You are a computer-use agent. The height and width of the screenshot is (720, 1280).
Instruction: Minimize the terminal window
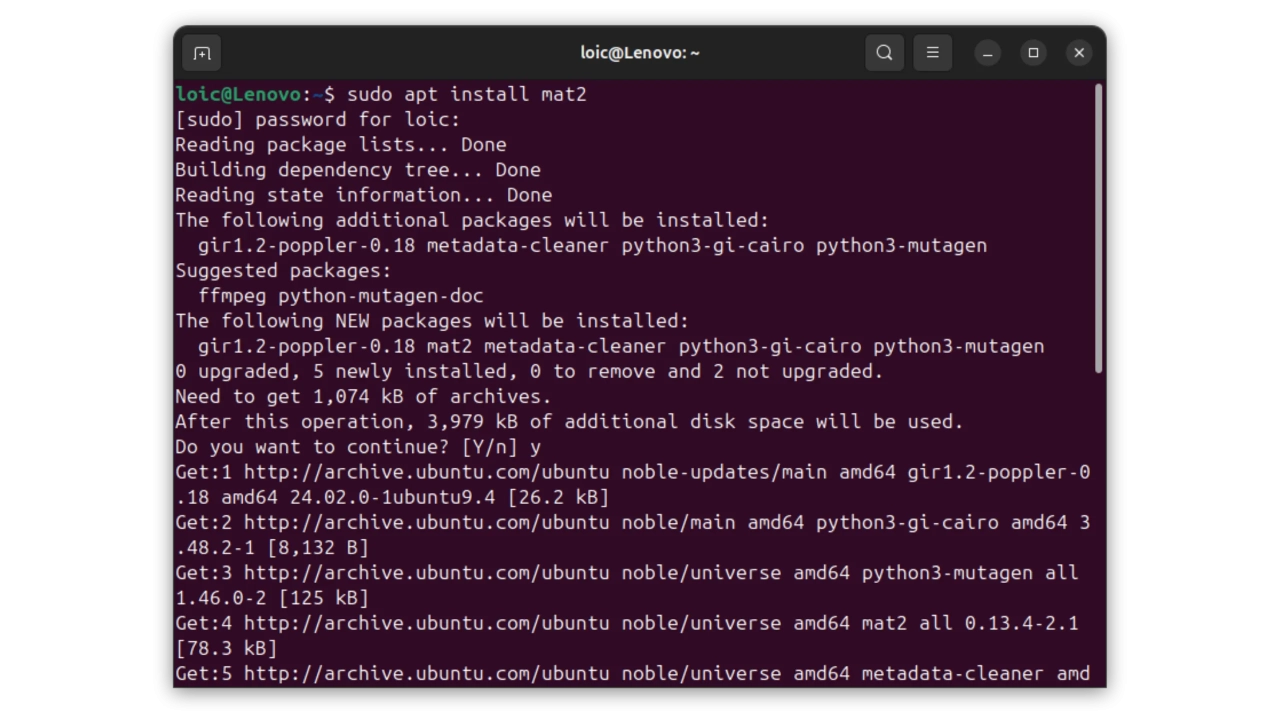987,53
